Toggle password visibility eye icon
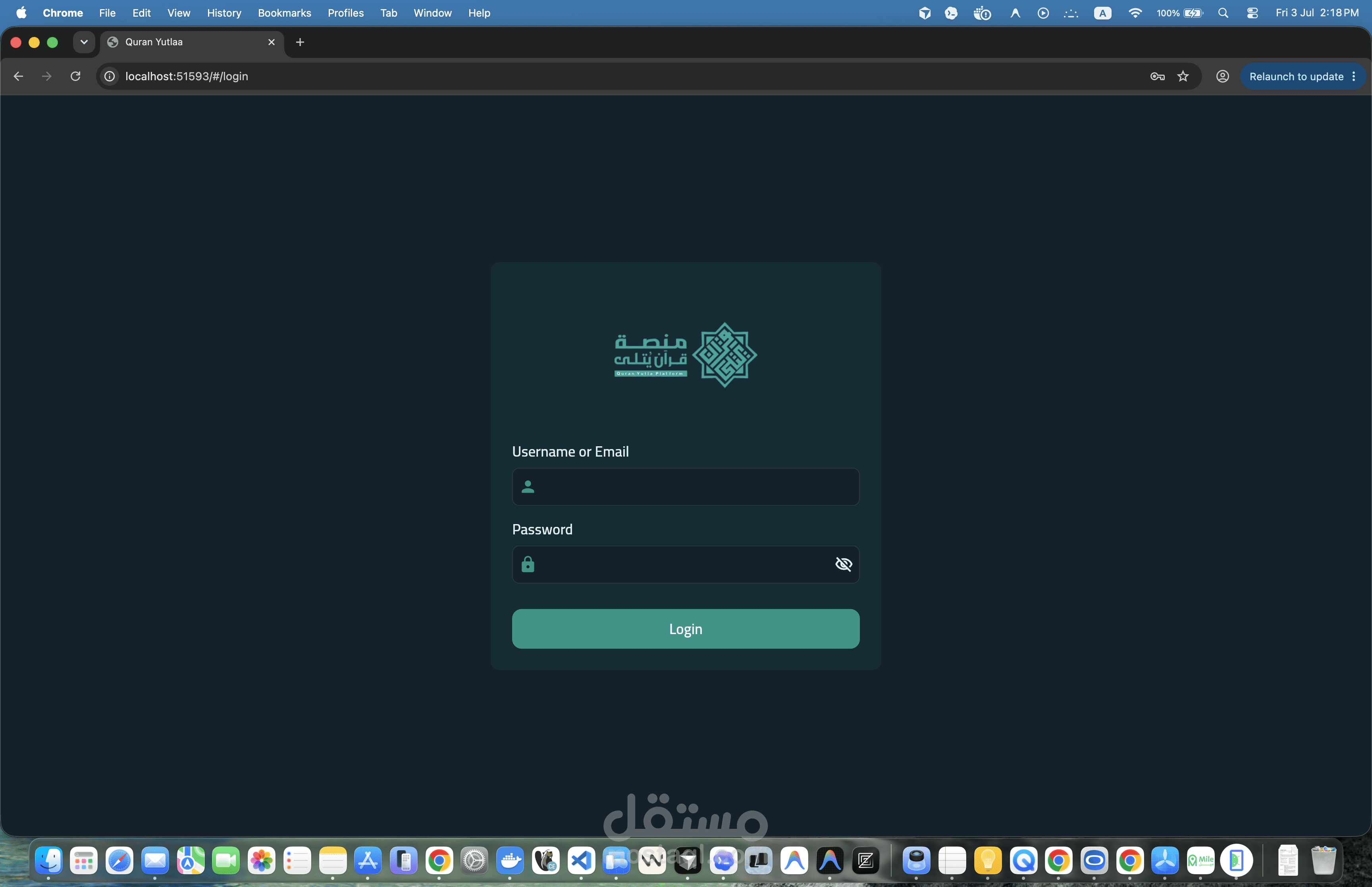 [x=844, y=564]
